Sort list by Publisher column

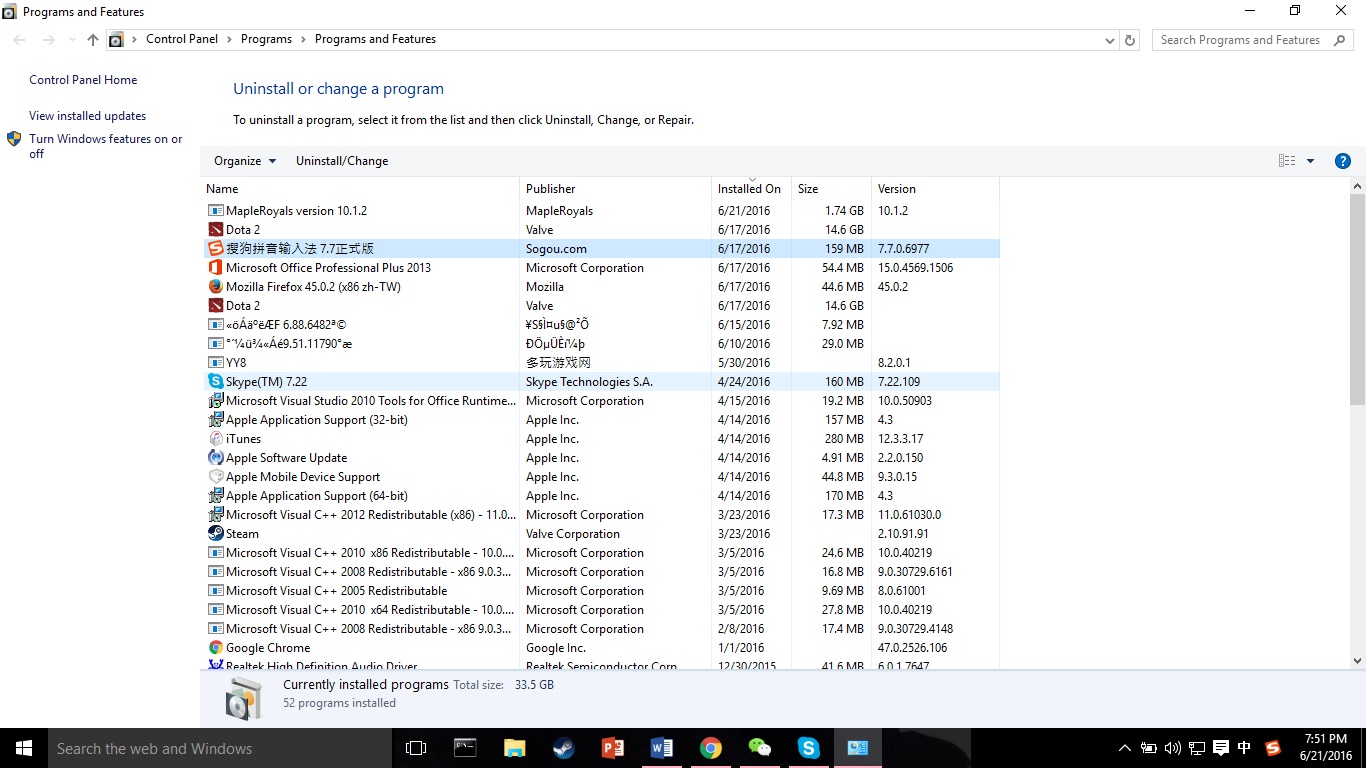(615, 189)
